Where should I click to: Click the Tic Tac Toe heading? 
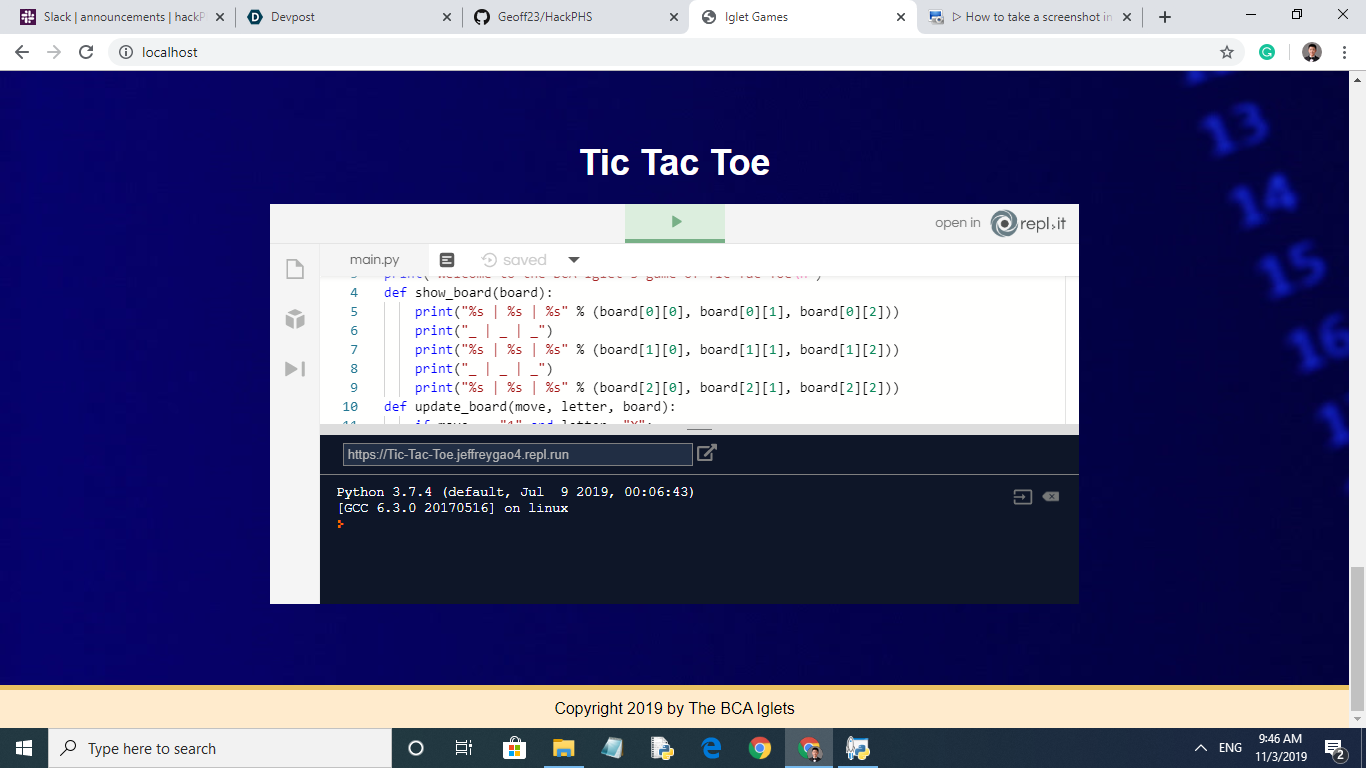[675, 163]
